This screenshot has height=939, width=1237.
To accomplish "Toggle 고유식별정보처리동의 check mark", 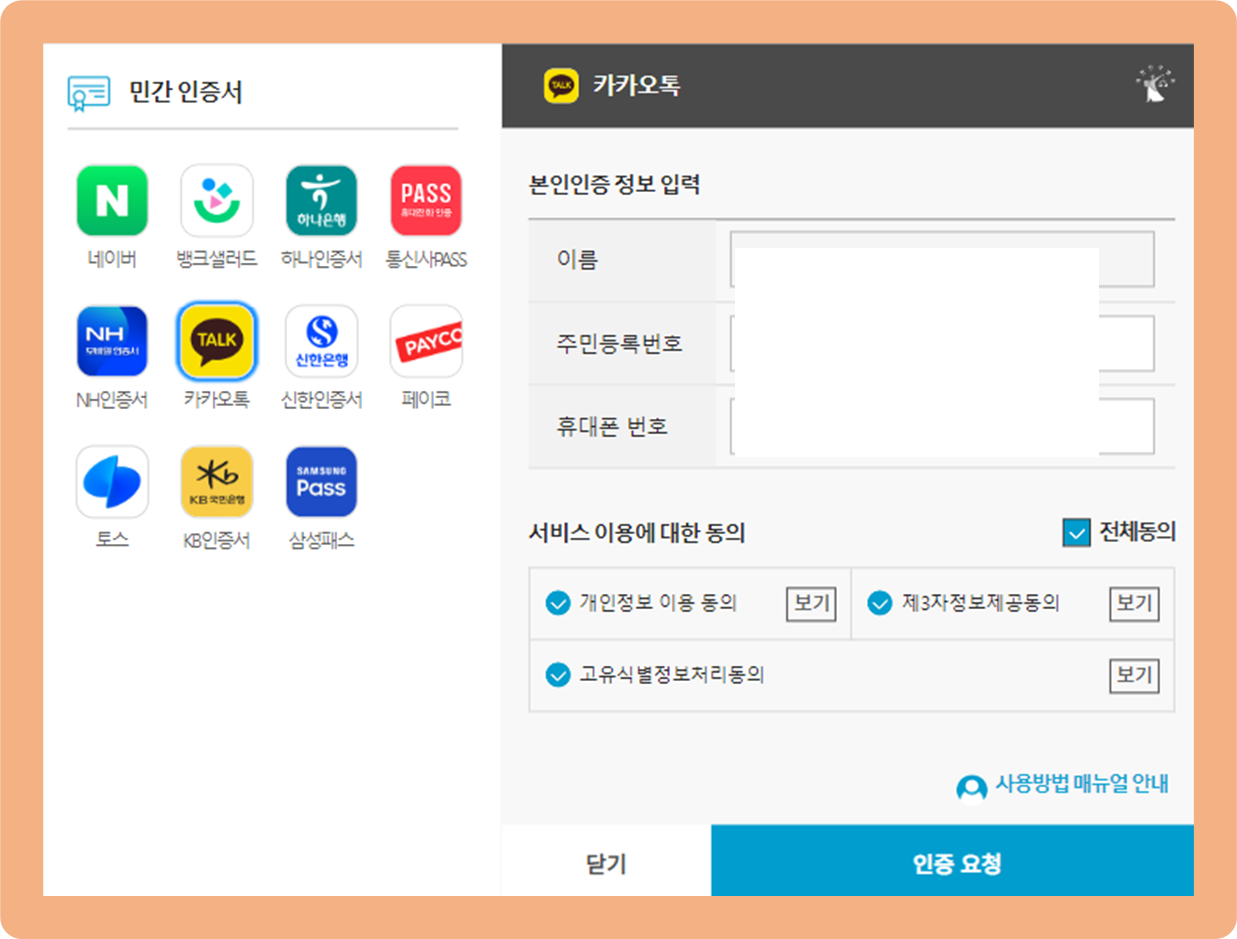I will pos(558,675).
